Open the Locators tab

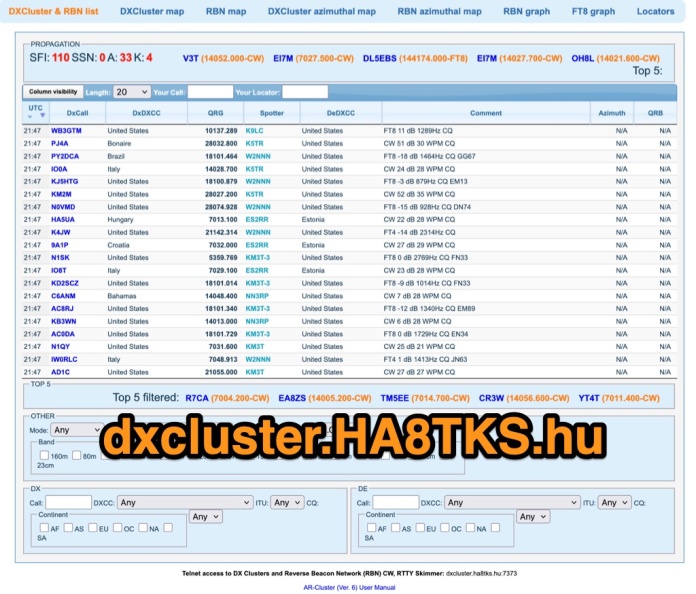(x=655, y=12)
